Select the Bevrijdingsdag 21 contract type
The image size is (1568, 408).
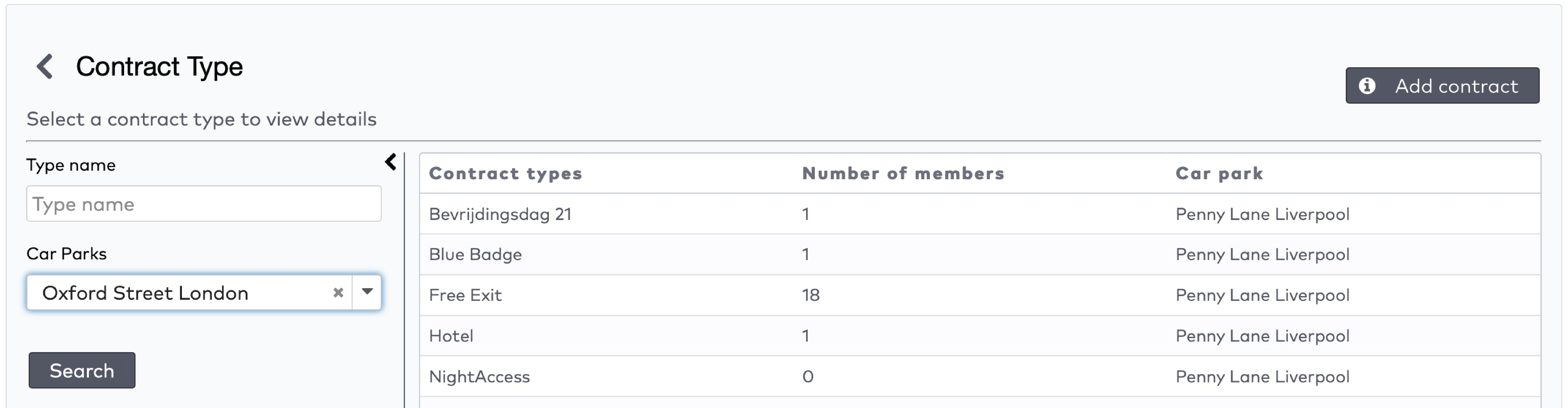click(x=500, y=214)
